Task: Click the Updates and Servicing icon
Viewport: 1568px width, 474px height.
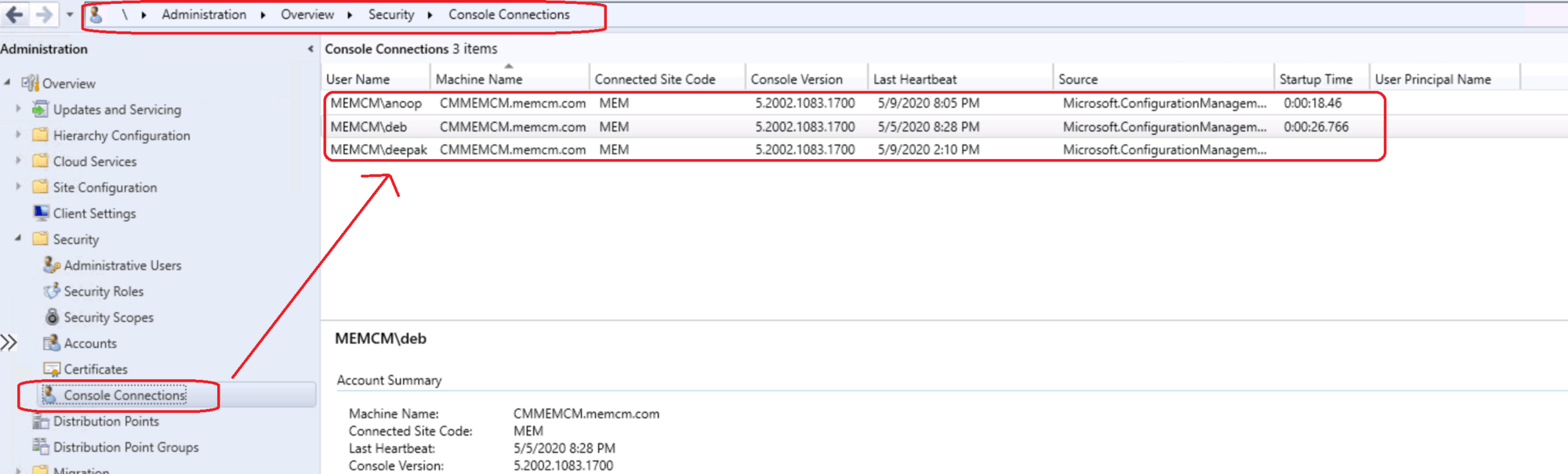Action: 40,109
